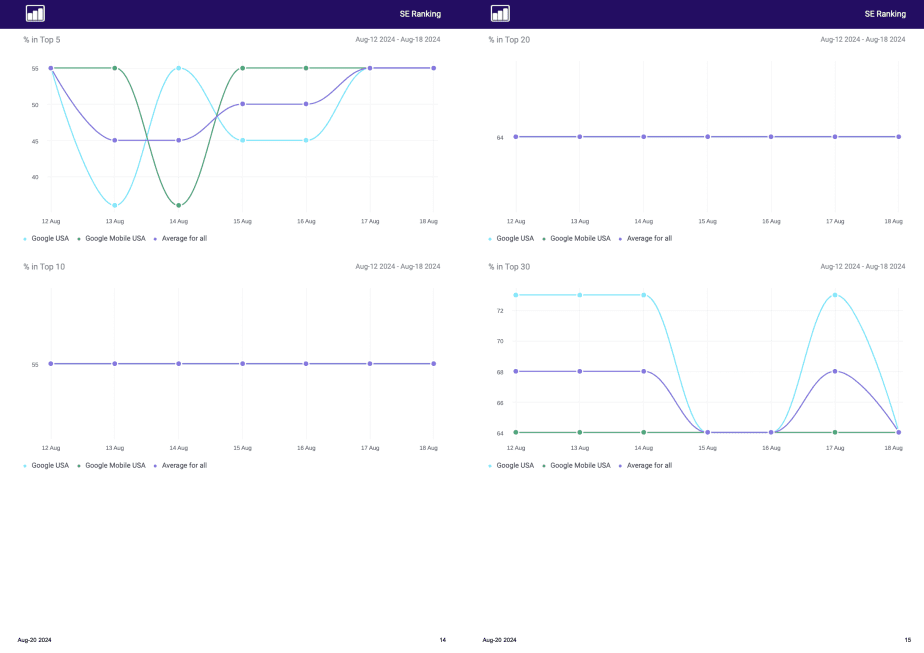
Task: Click the SE Ranking header text on page 15
Action: click(x=885, y=14)
